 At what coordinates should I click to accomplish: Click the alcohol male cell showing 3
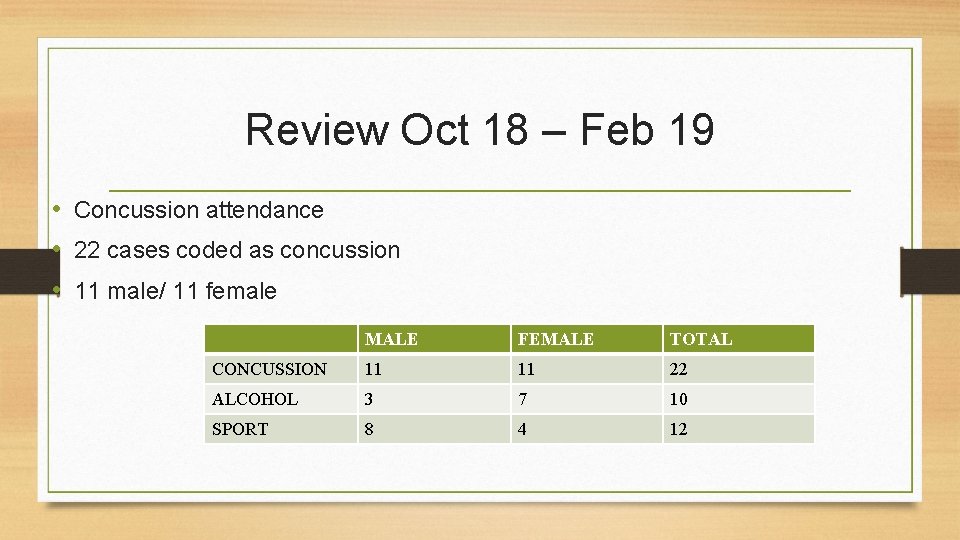(x=433, y=399)
